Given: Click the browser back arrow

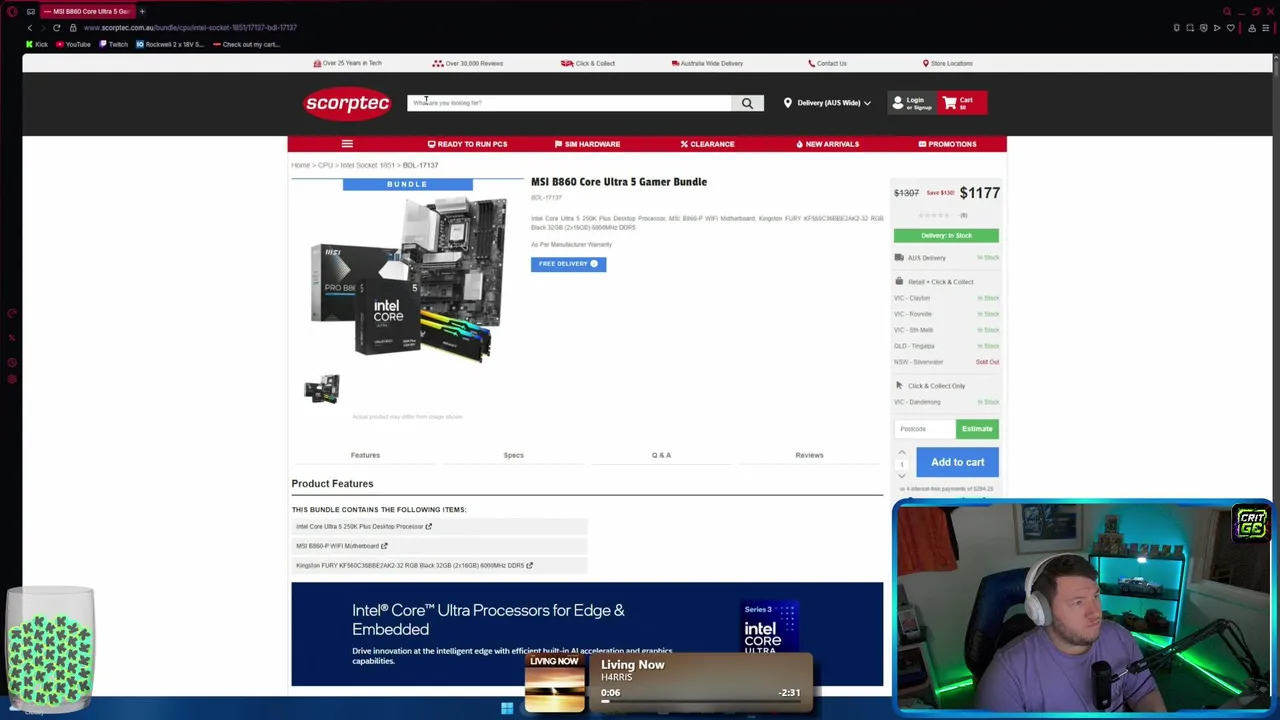Looking at the screenshot, I should [x=29, y=28].
